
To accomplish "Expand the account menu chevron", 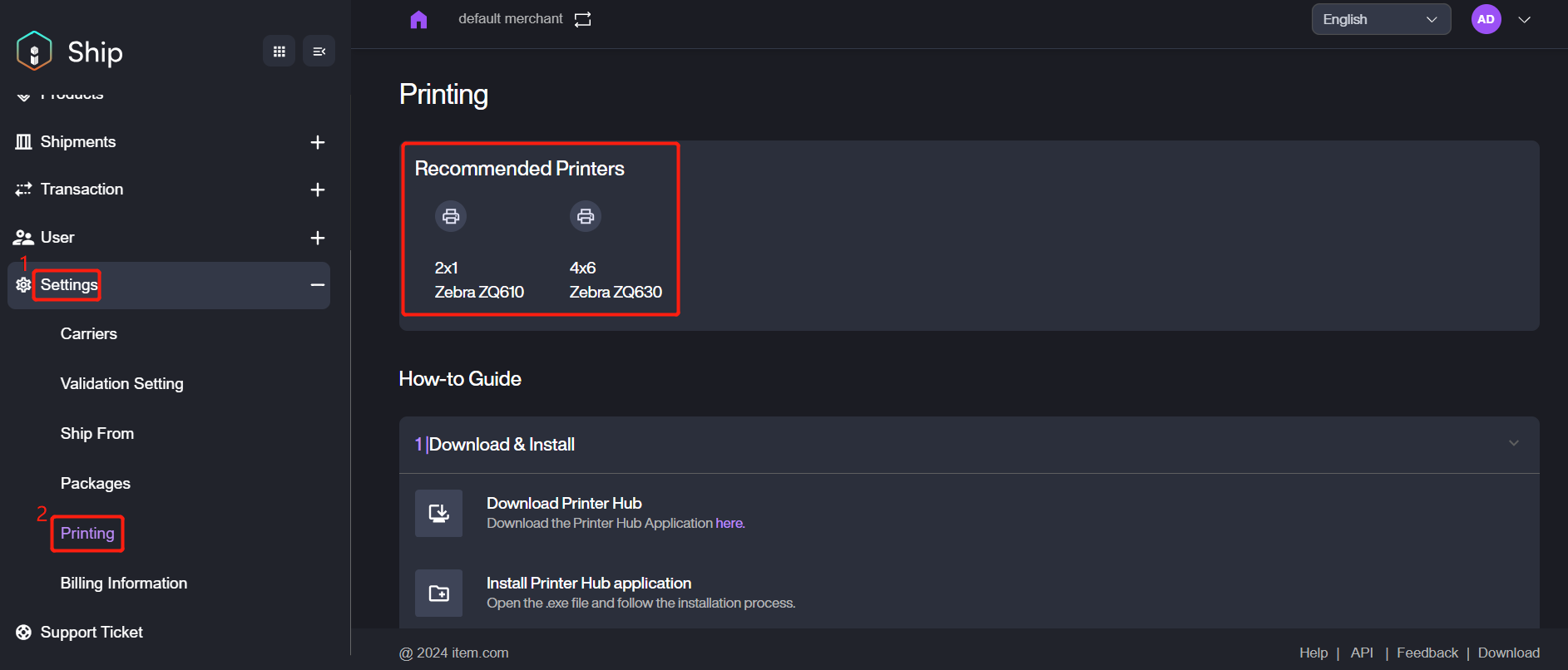I will pos(1524,20).
